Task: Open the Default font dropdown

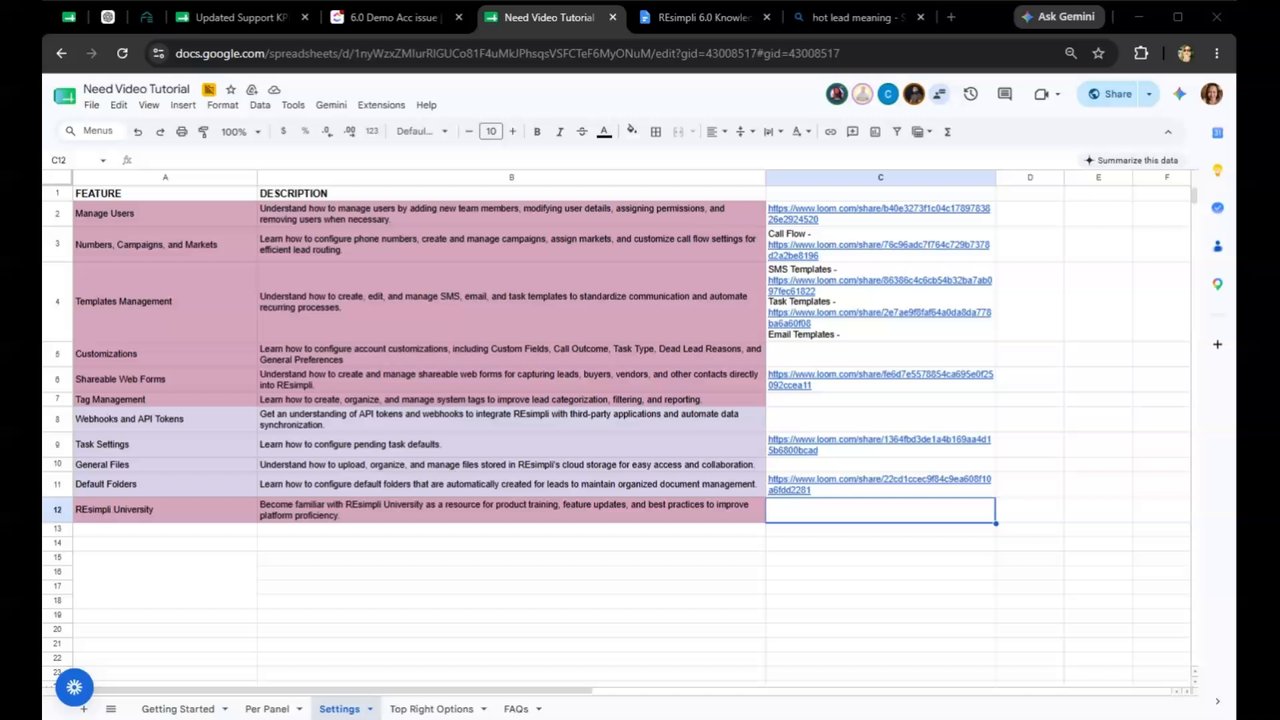Action: [x=420, y=132]
